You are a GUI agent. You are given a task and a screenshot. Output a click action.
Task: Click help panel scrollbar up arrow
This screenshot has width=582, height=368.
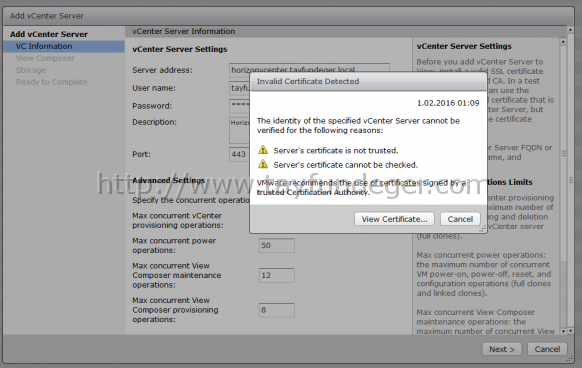click(563, 42)
